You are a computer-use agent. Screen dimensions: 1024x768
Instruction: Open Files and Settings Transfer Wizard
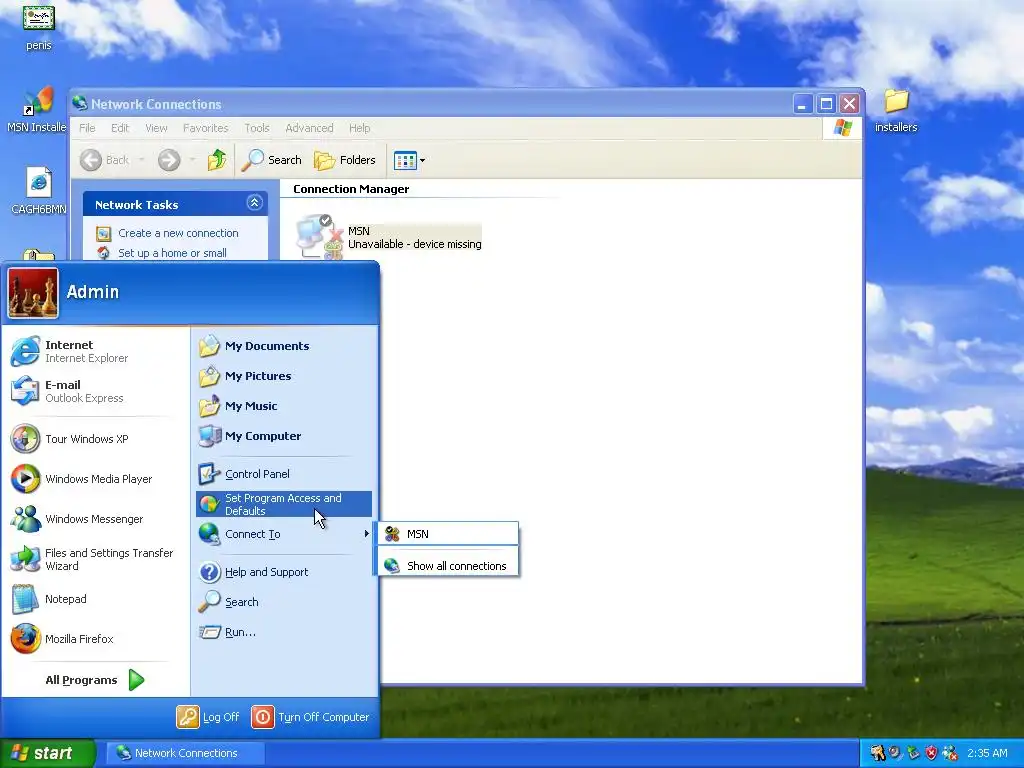pos(95,559)
